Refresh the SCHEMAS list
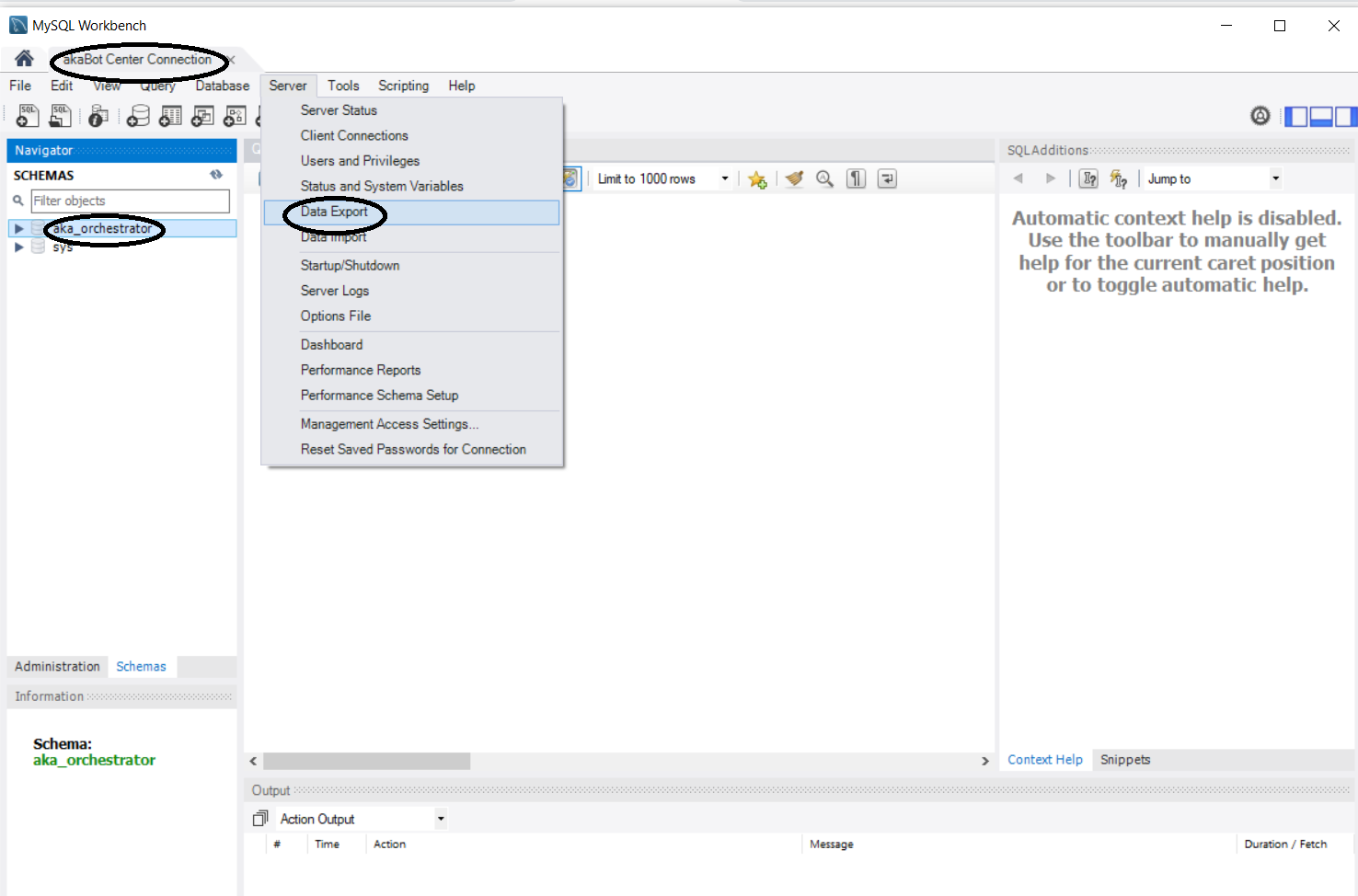This screenshot has height=896, width=1358. pyautogui.click(x=216, y=175)
